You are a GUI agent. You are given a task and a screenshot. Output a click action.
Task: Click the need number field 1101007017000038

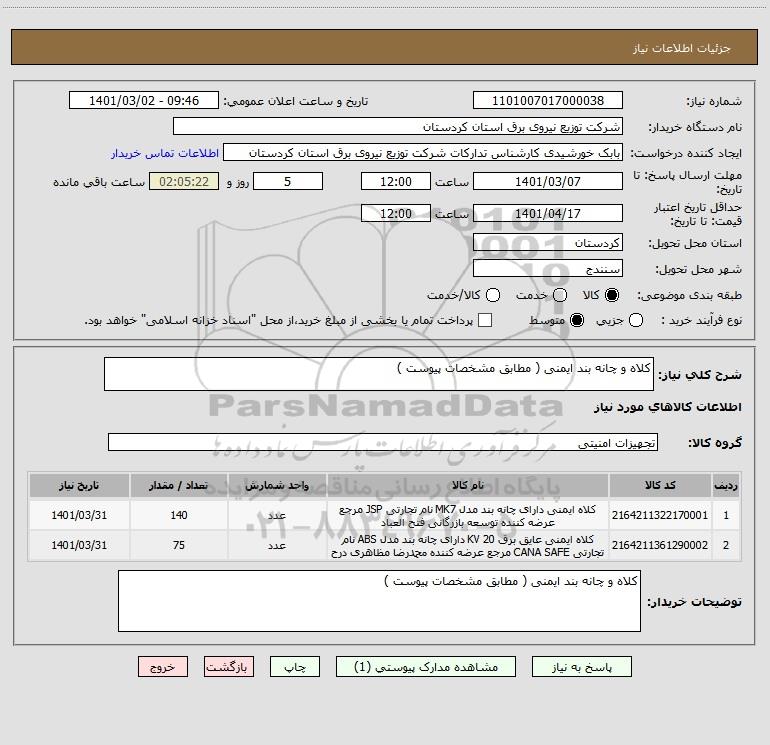click(x=548, y=101)
